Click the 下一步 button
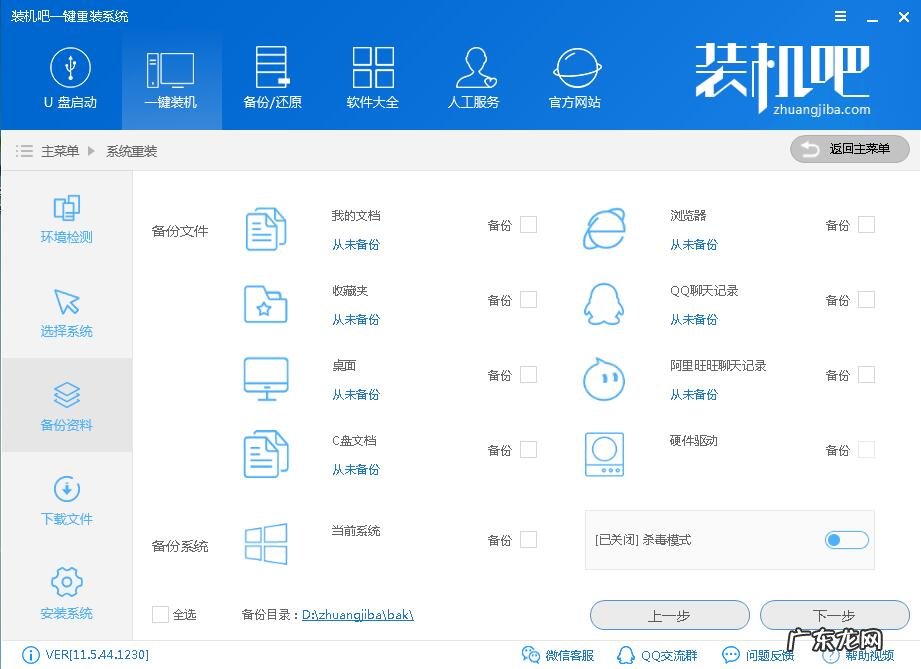This screenshot has width=921, height=669. (835, 615)
